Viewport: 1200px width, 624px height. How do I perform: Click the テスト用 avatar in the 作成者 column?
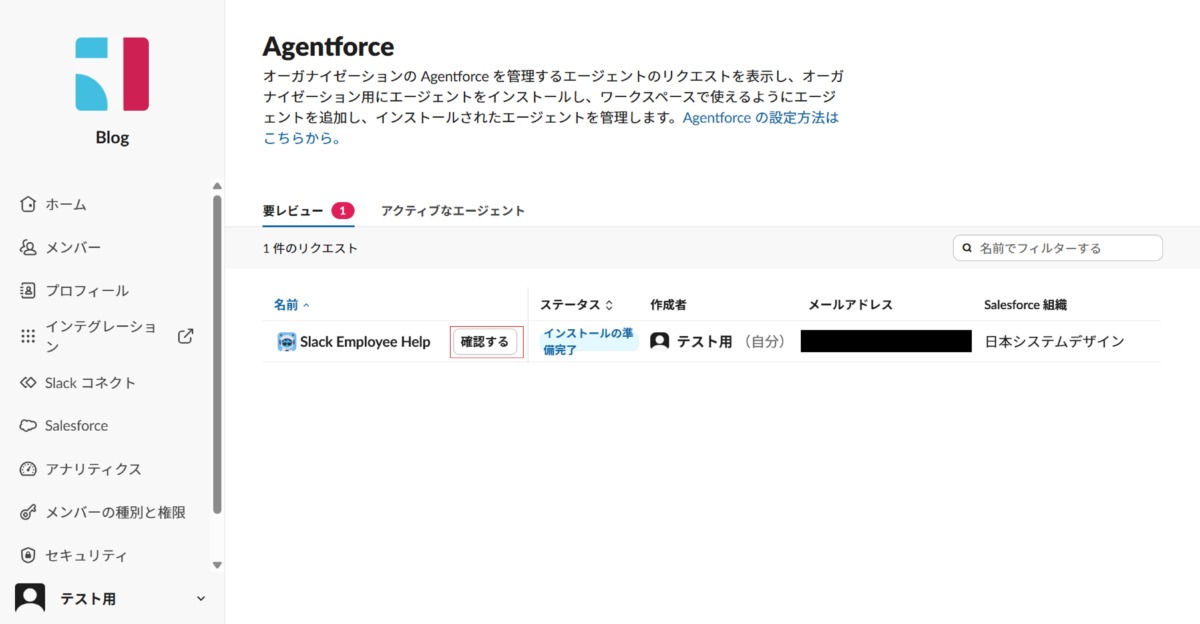pyautogui.click(x=659, y=342)
